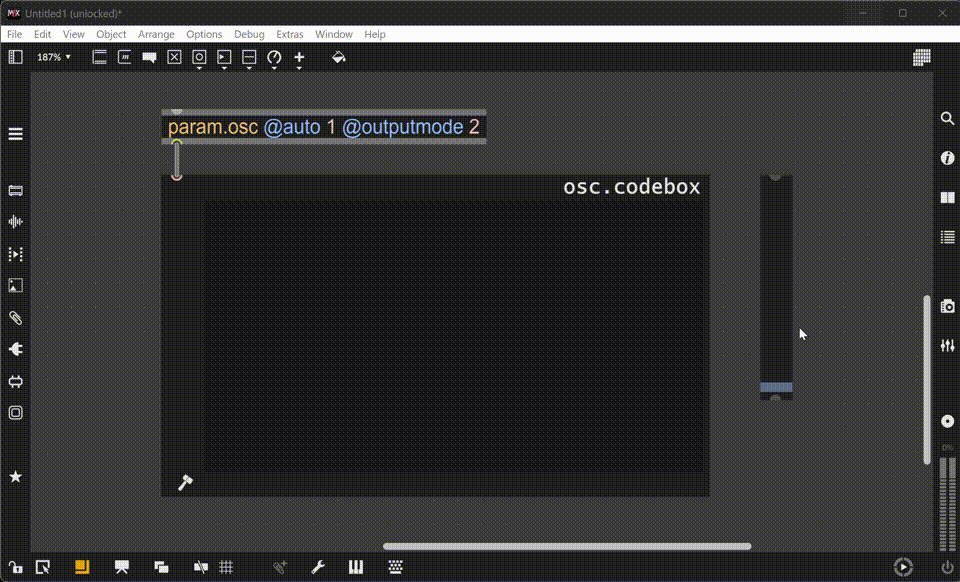This screenshot has width=960, height=582.
Task: Add a button object from toolbar
Action: point(199,56)
